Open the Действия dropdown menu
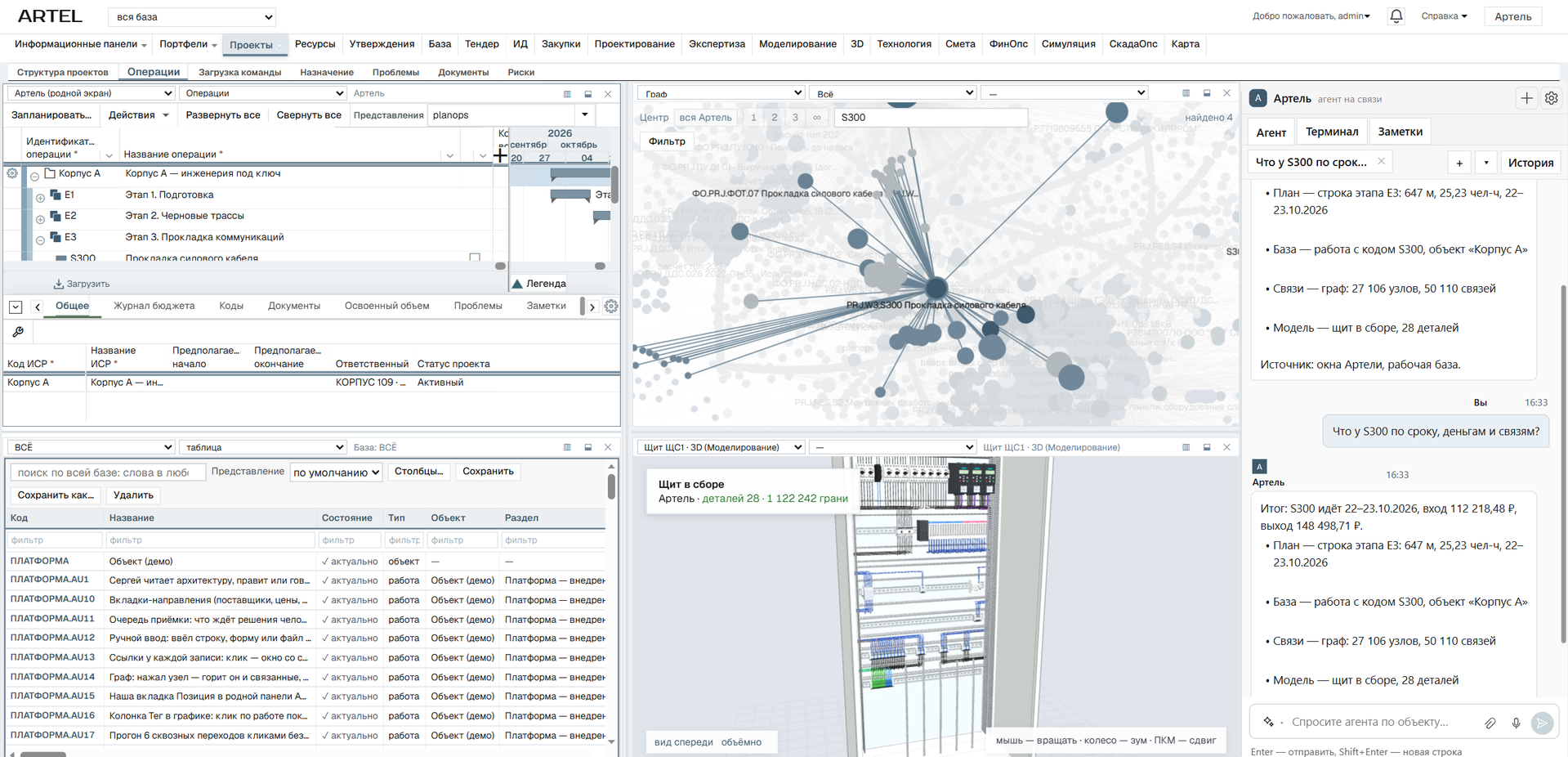 click(138, 115)
